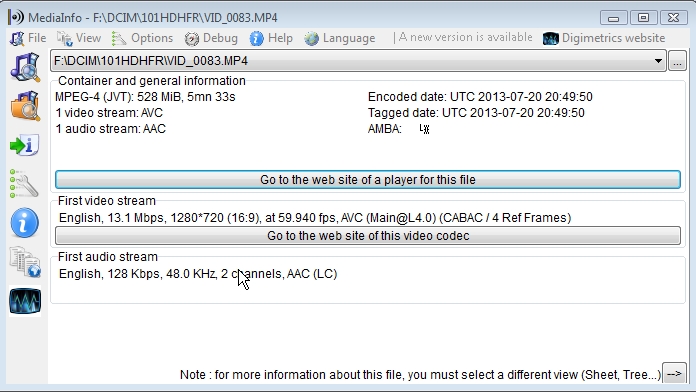Screen dimensions: 696x392
Task: Click the arrow button next to the view note
Action: [674, 374]
